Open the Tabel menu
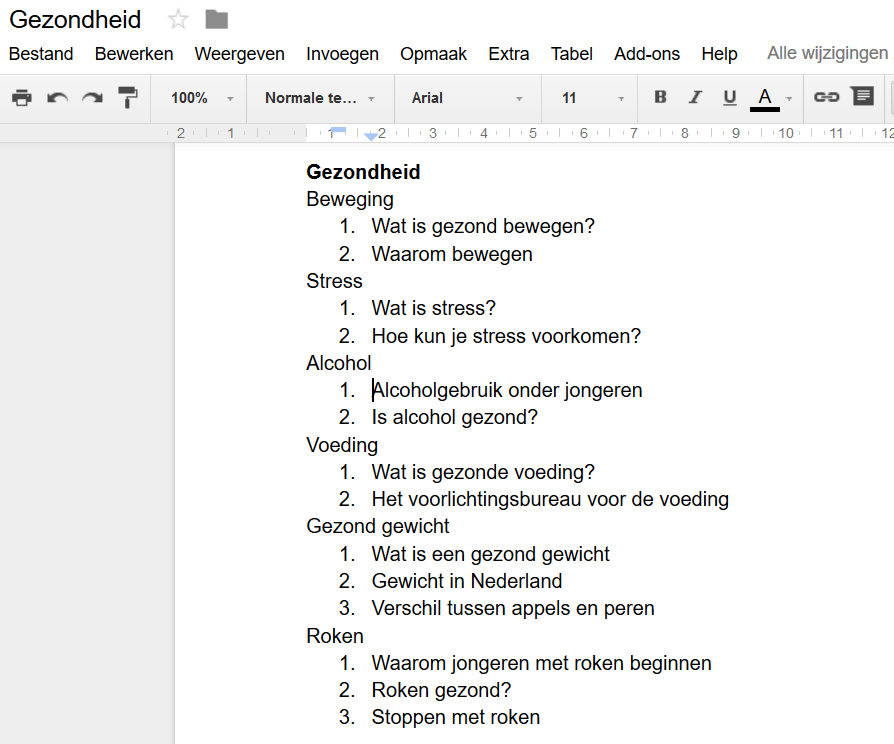894x744 pixels. click(x=571, y=54)
